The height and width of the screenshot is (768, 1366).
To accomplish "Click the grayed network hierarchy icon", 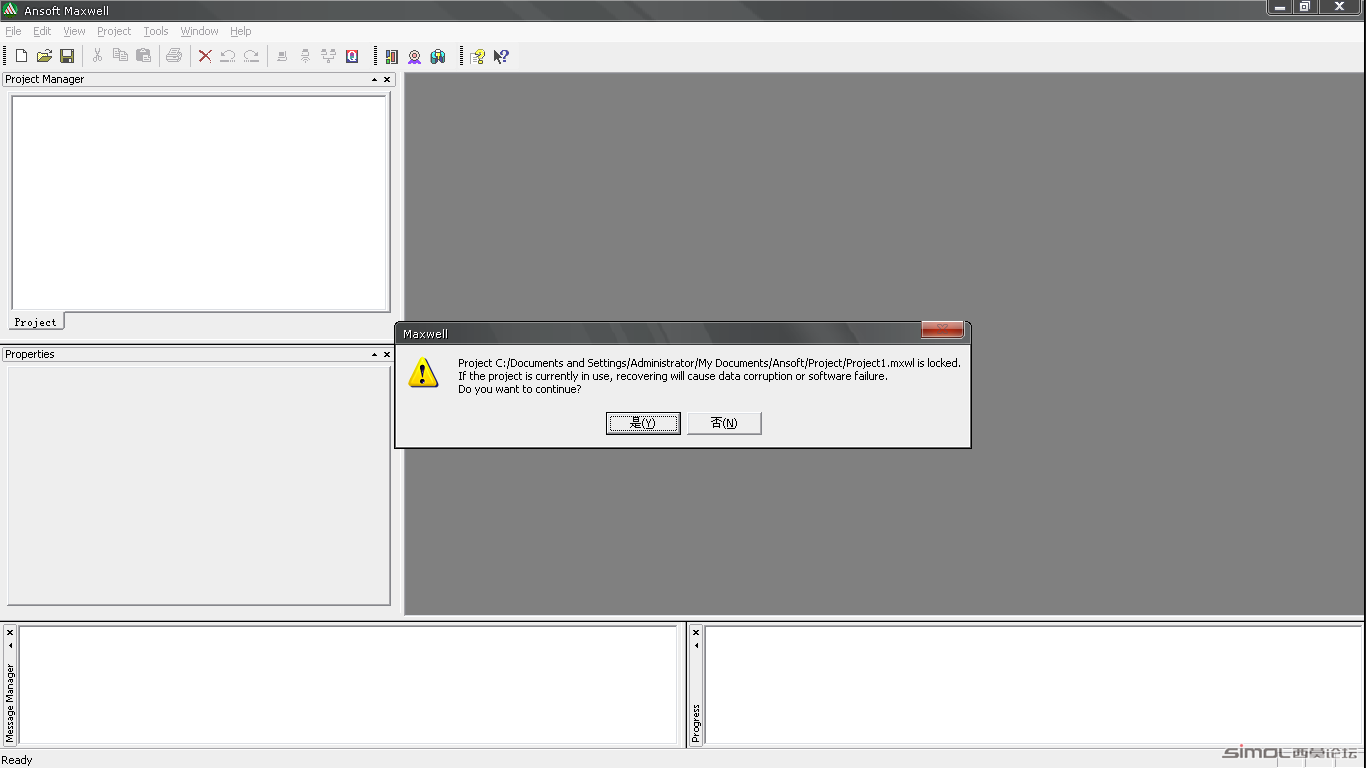I will point(328,56).
